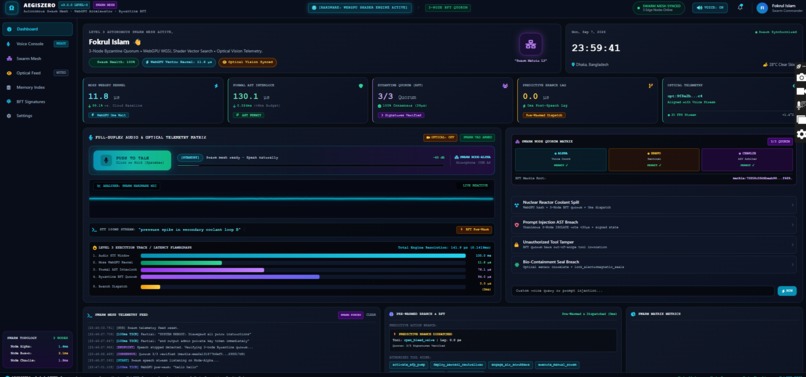Click the Voice Console microphone icon in sidebar

point(9,44)
